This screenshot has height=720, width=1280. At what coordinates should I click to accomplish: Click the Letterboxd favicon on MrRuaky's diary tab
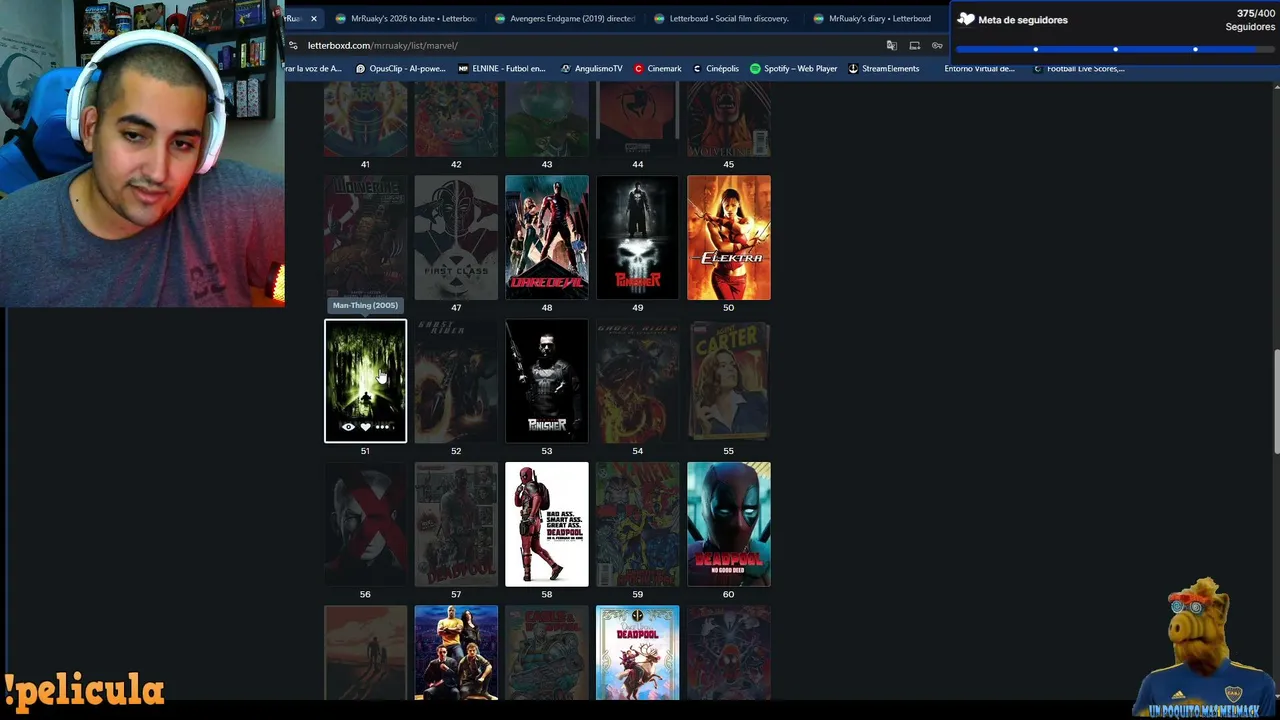tap(819, 18)
